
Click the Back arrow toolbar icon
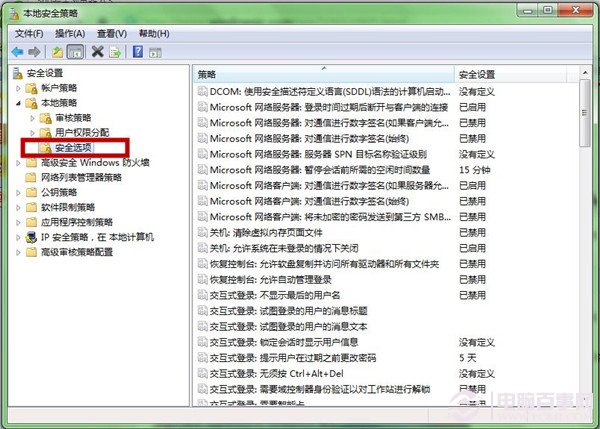[x=18, y=52]
